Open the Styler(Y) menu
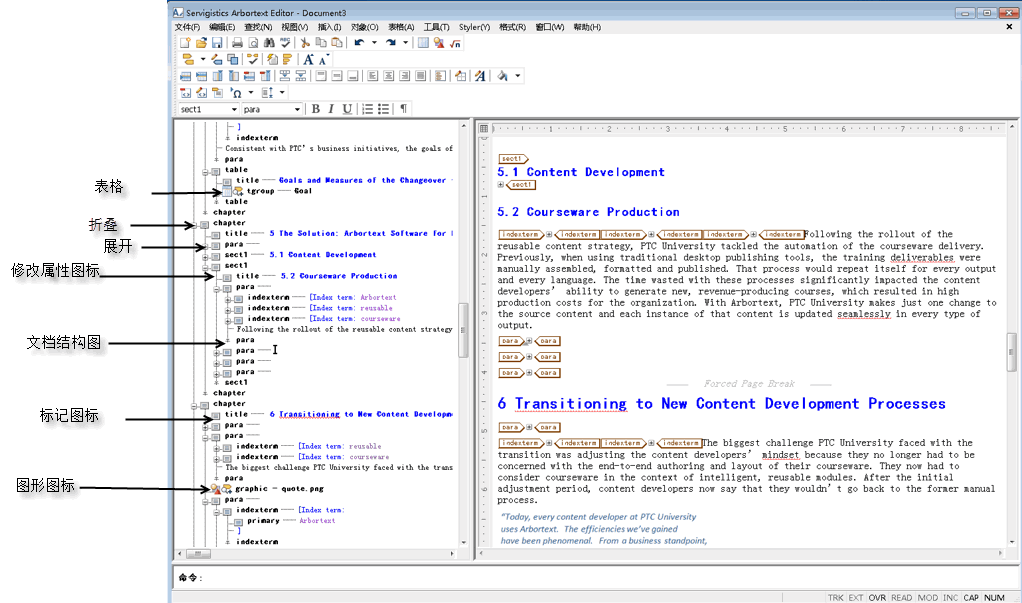 click(474, 27)
